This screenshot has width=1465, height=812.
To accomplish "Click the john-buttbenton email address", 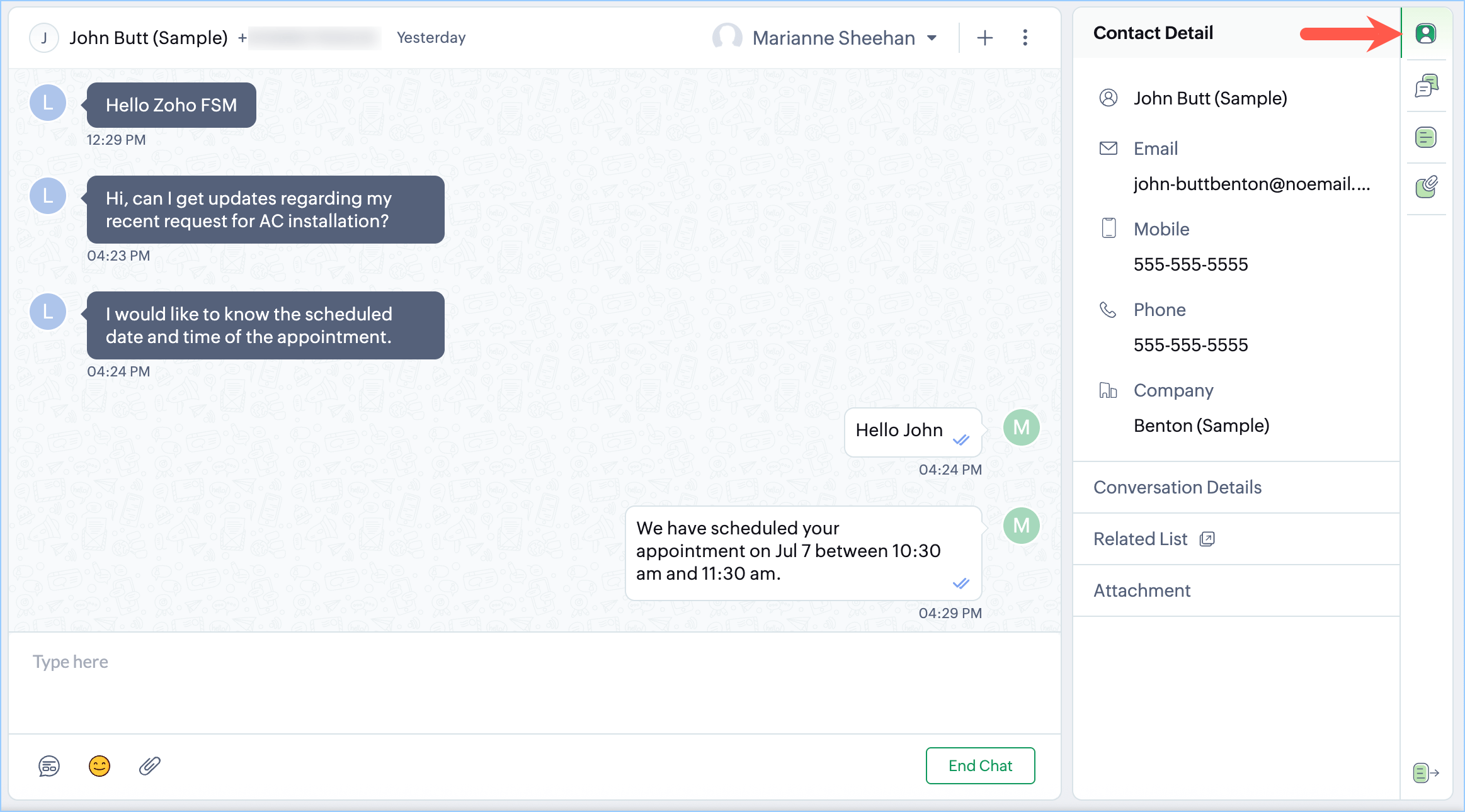I will [1251, 184].
